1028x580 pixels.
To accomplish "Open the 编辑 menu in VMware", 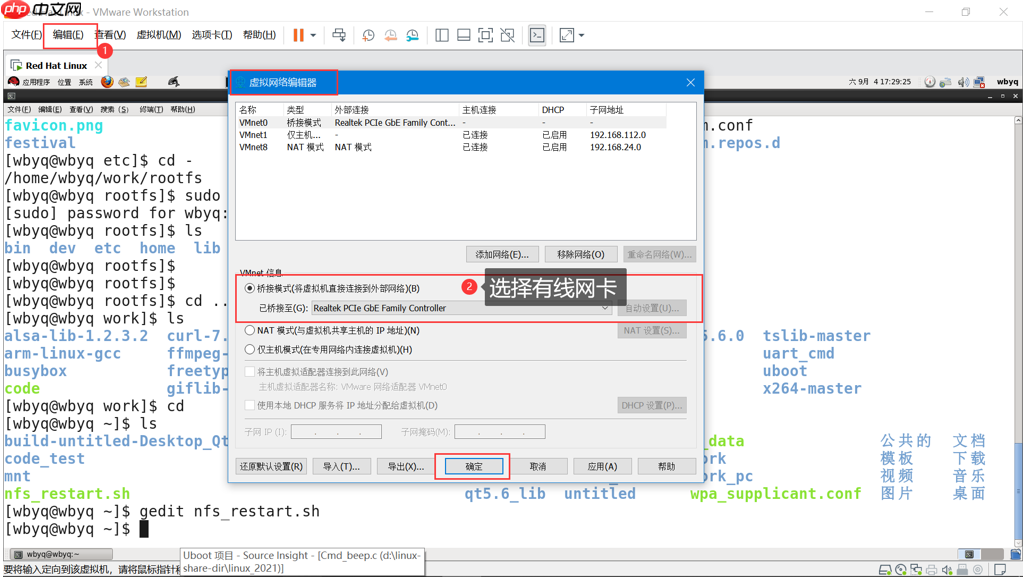I will (66, 34).
